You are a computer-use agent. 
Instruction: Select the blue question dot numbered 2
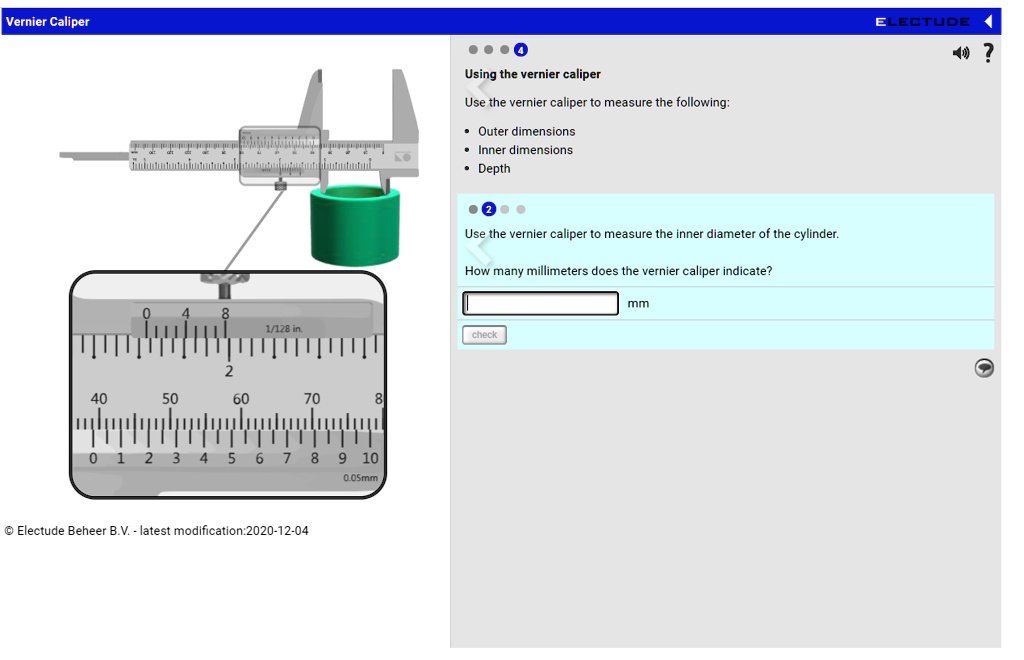(488, 210)
